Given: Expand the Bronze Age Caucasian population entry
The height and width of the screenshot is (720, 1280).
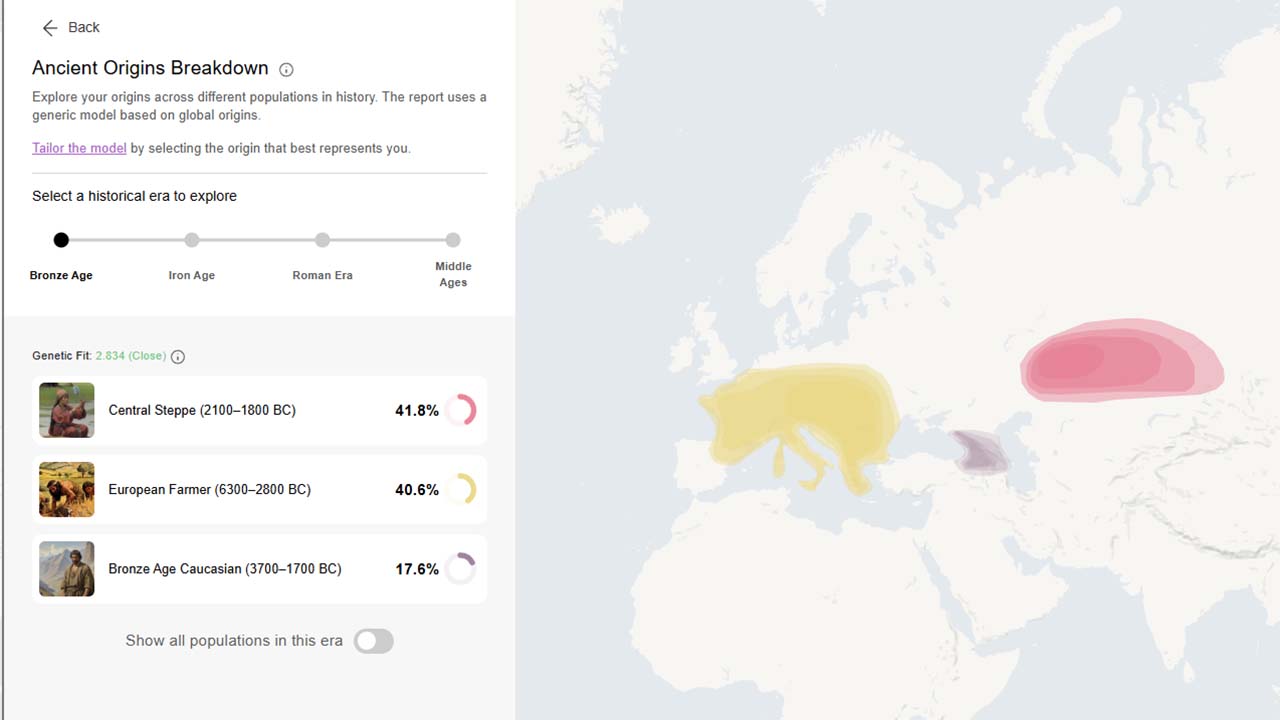Looking at the screenshot, I should [259, 568].
